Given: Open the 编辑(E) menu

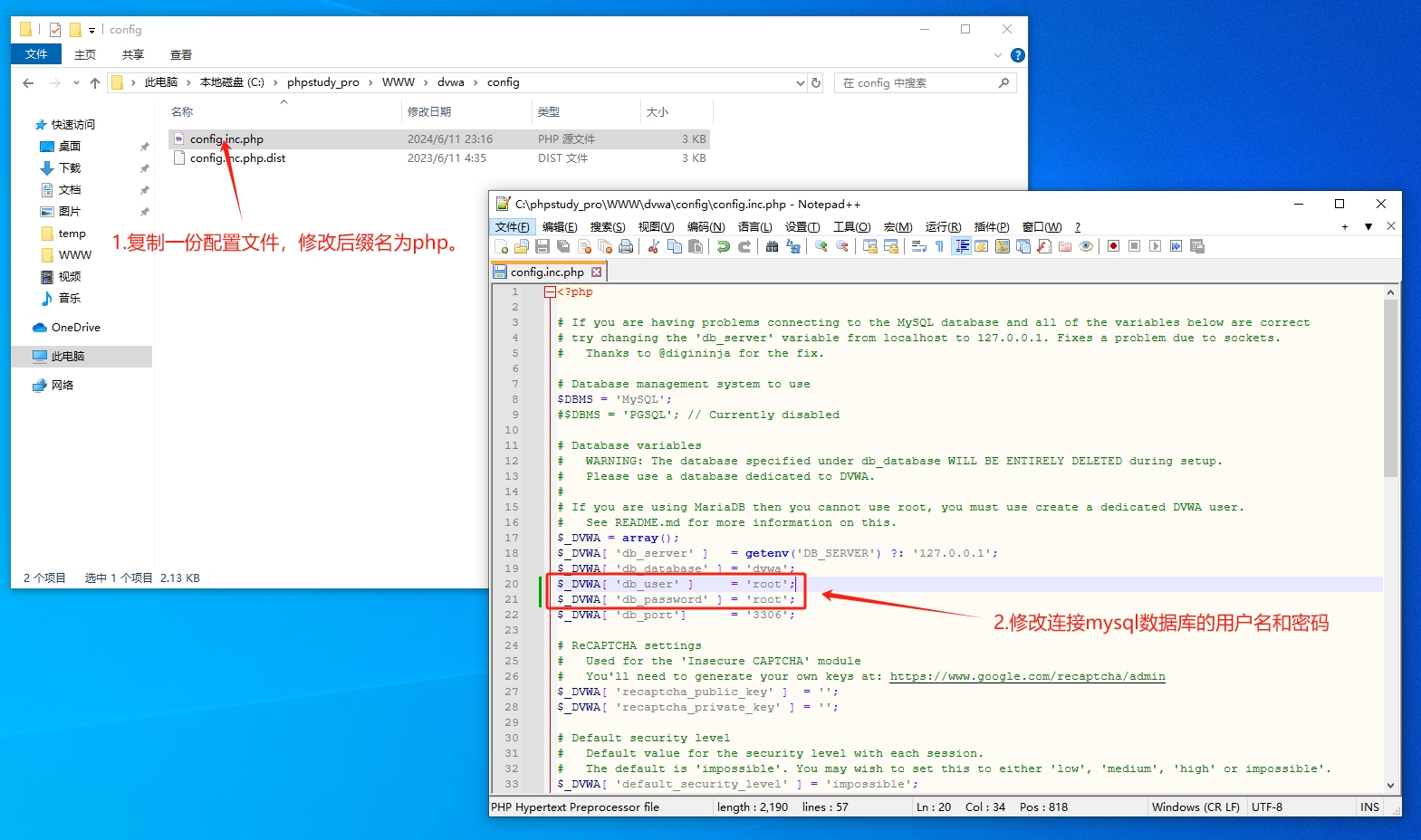Looking at the screenshot, I should (560, 227).
